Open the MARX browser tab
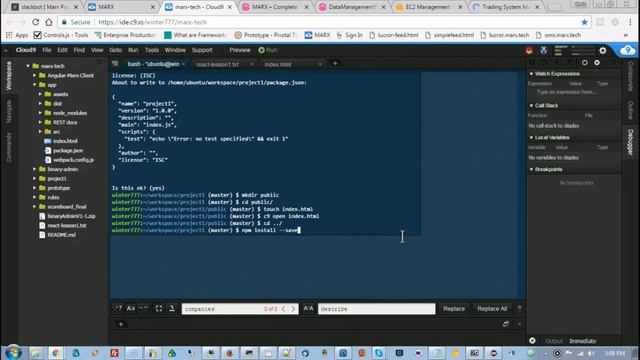Screen dimensions: 640x360 pos(121,7)
